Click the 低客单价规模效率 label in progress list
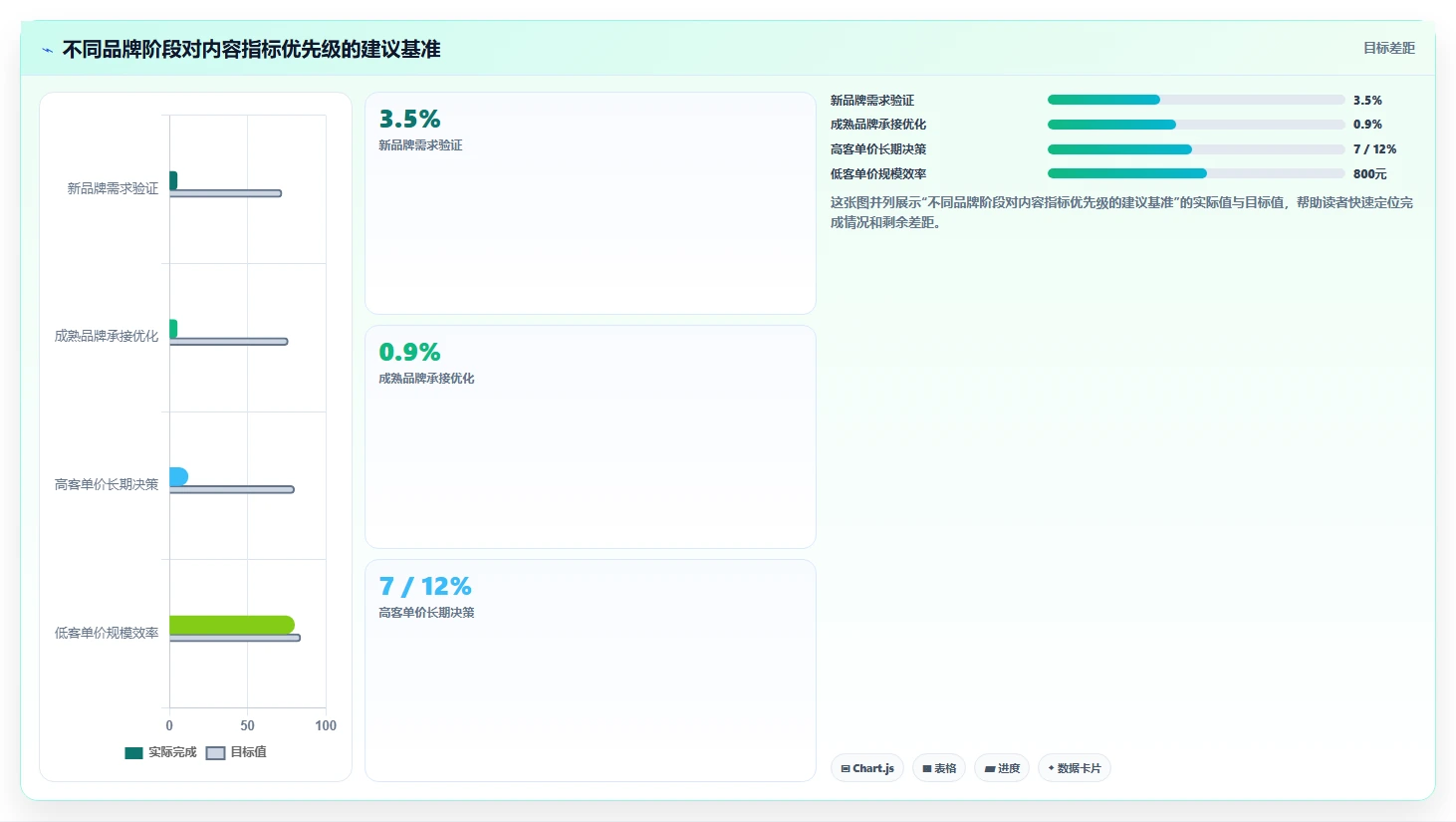The width and height of the screenshot is (1456, 822). (878, 174)
